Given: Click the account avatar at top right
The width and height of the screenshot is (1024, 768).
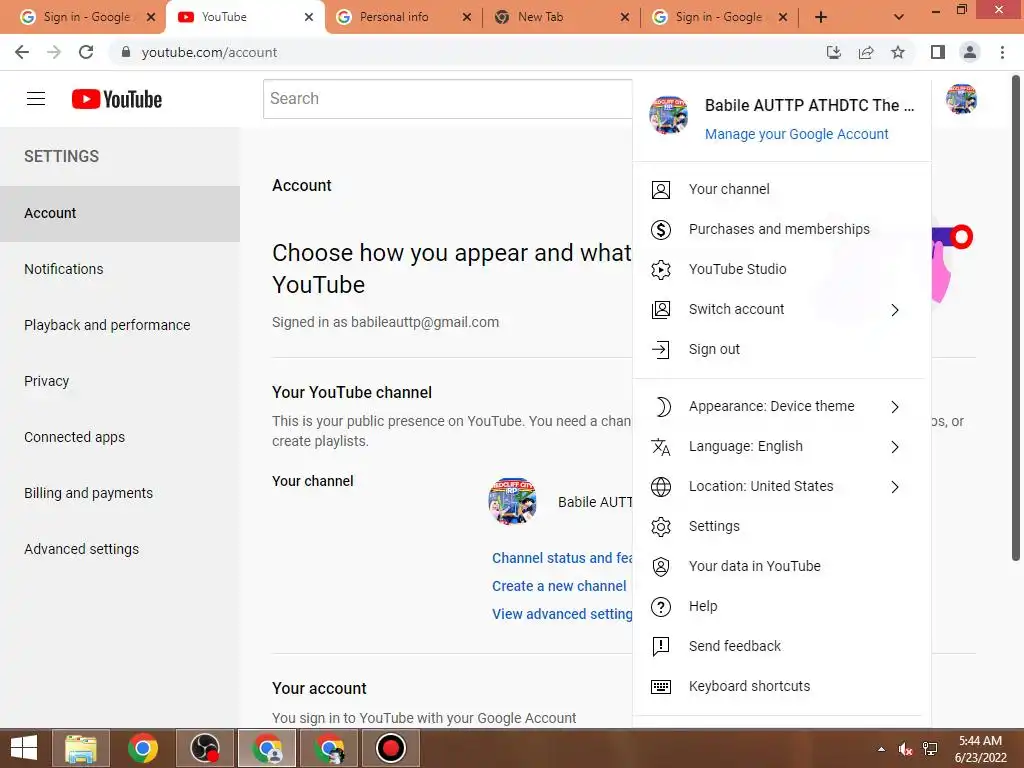Looking at the screenshot, I should coord(961,99).
